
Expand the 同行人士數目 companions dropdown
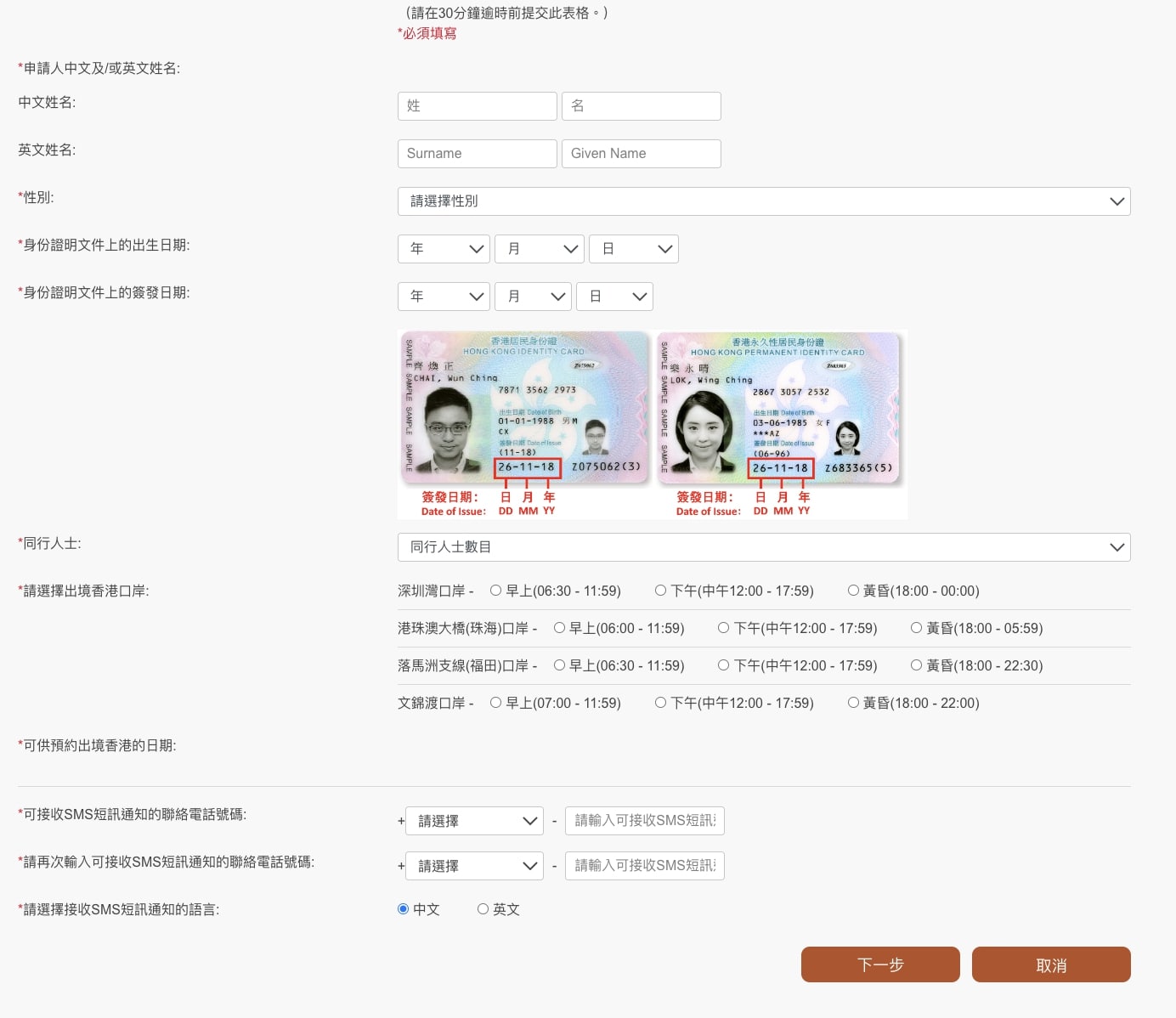point(763,547)
